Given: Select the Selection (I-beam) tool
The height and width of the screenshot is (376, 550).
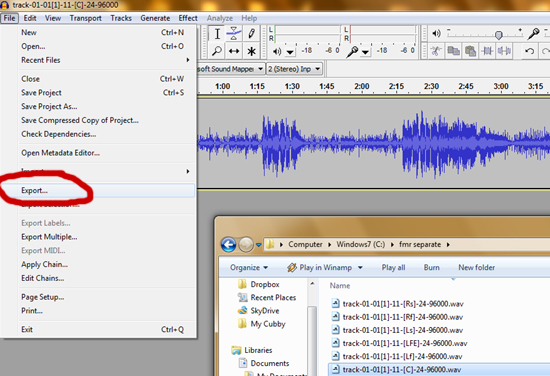Looking at the screenshot, I should (x=217, y=34).
